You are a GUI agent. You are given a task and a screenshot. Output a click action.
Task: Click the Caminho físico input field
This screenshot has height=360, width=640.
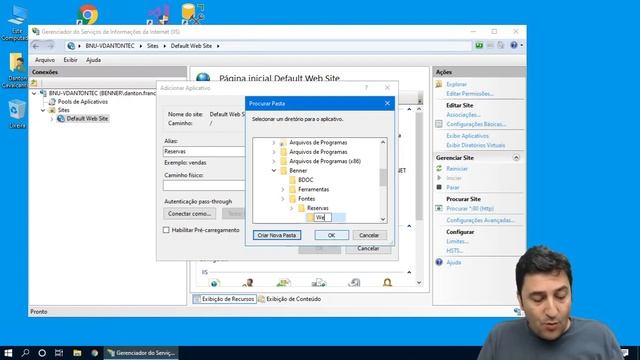(x=204, y=185)
